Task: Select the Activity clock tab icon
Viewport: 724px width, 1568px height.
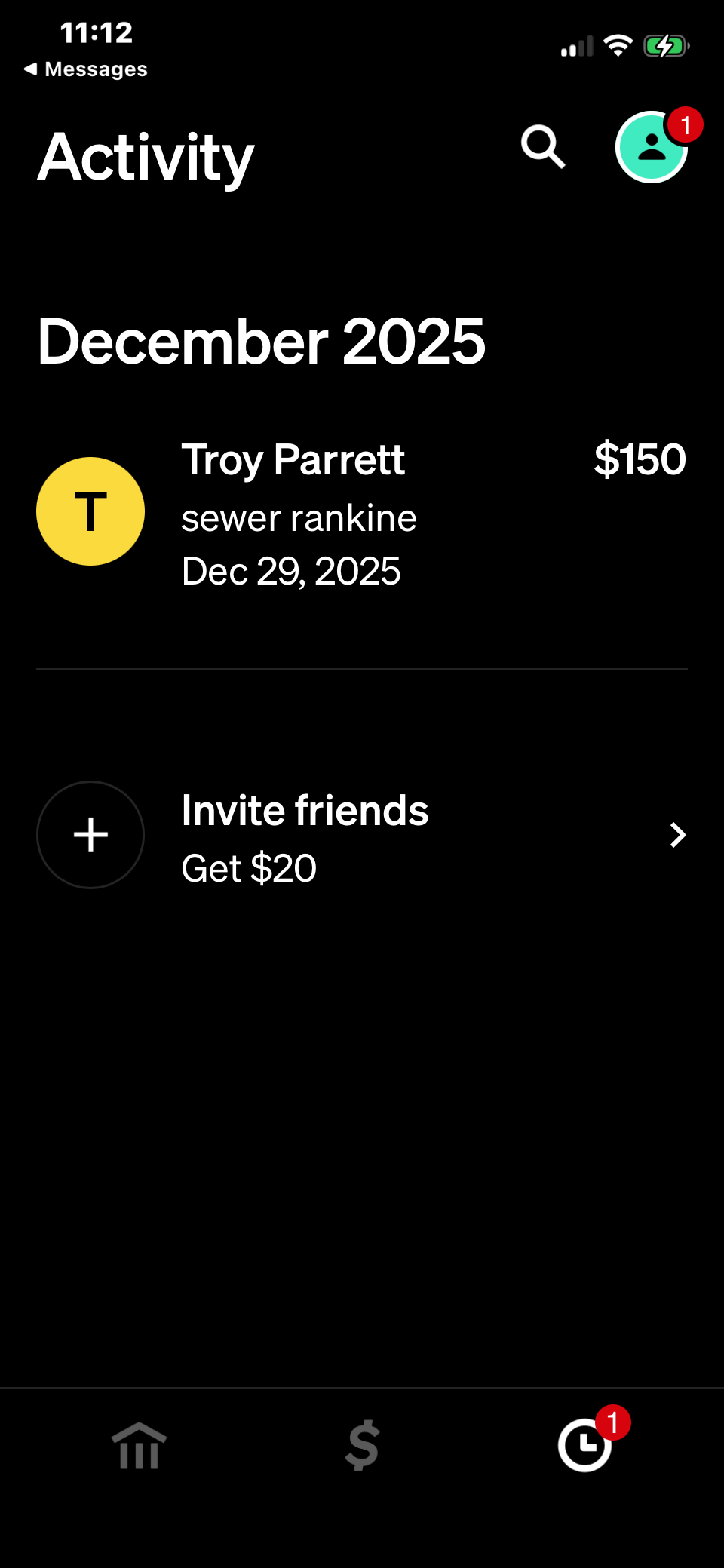Action: (x=584, y=1446)
